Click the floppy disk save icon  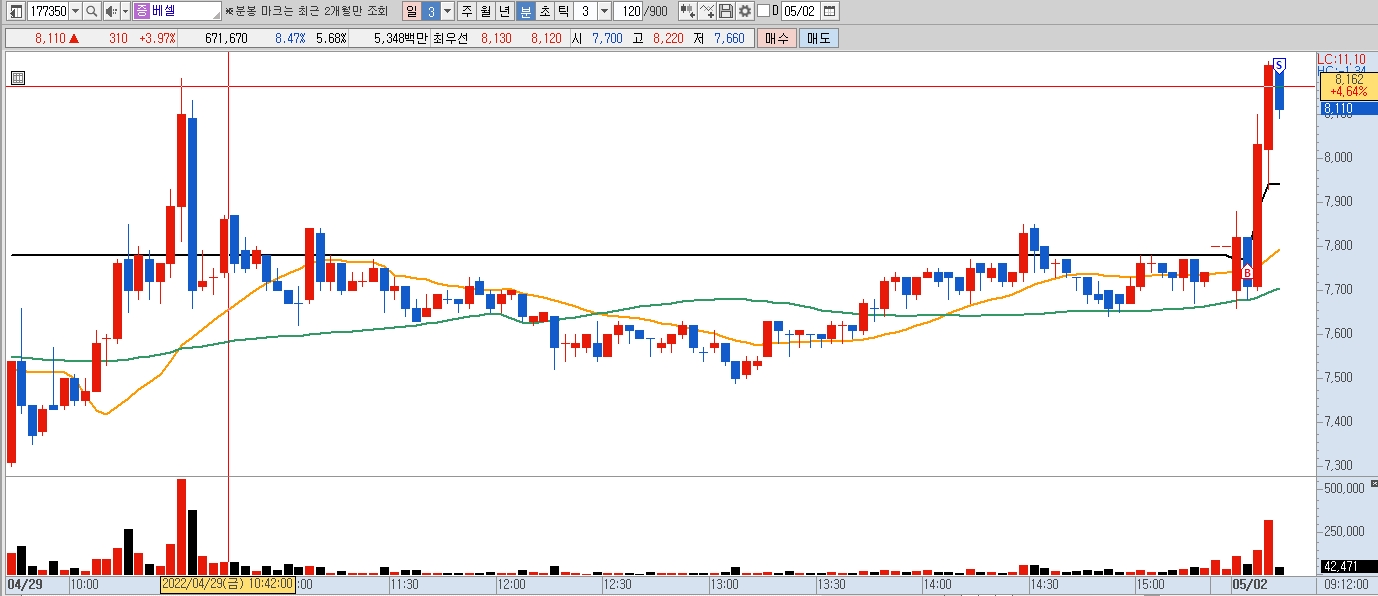pyautogui.click(x=726, y=12)
